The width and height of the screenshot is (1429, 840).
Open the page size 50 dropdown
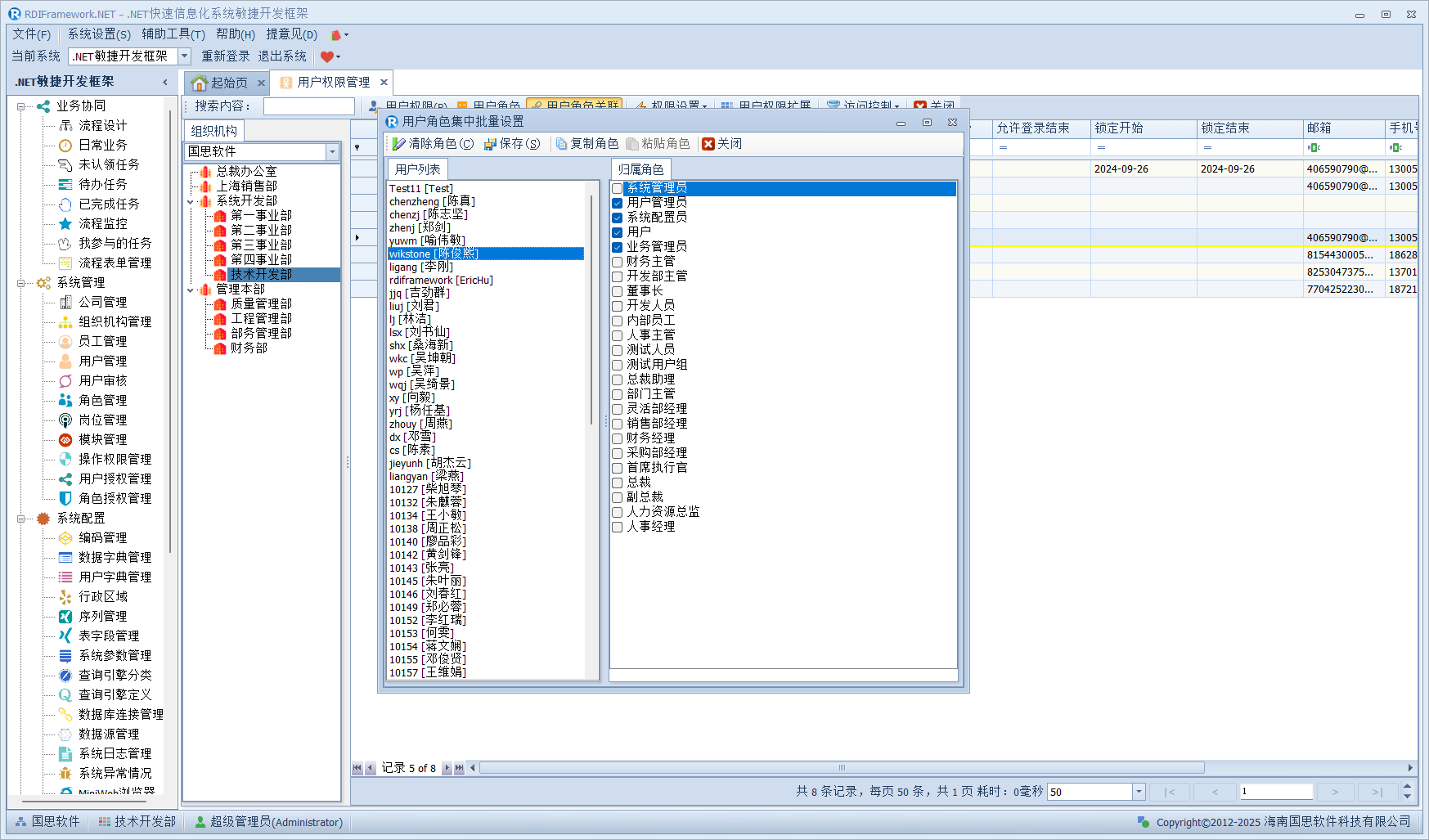(x=1138, y=792)
